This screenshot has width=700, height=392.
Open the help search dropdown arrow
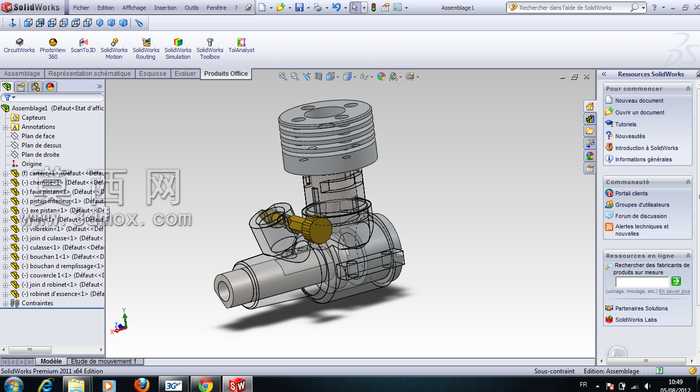pos(643,8)
